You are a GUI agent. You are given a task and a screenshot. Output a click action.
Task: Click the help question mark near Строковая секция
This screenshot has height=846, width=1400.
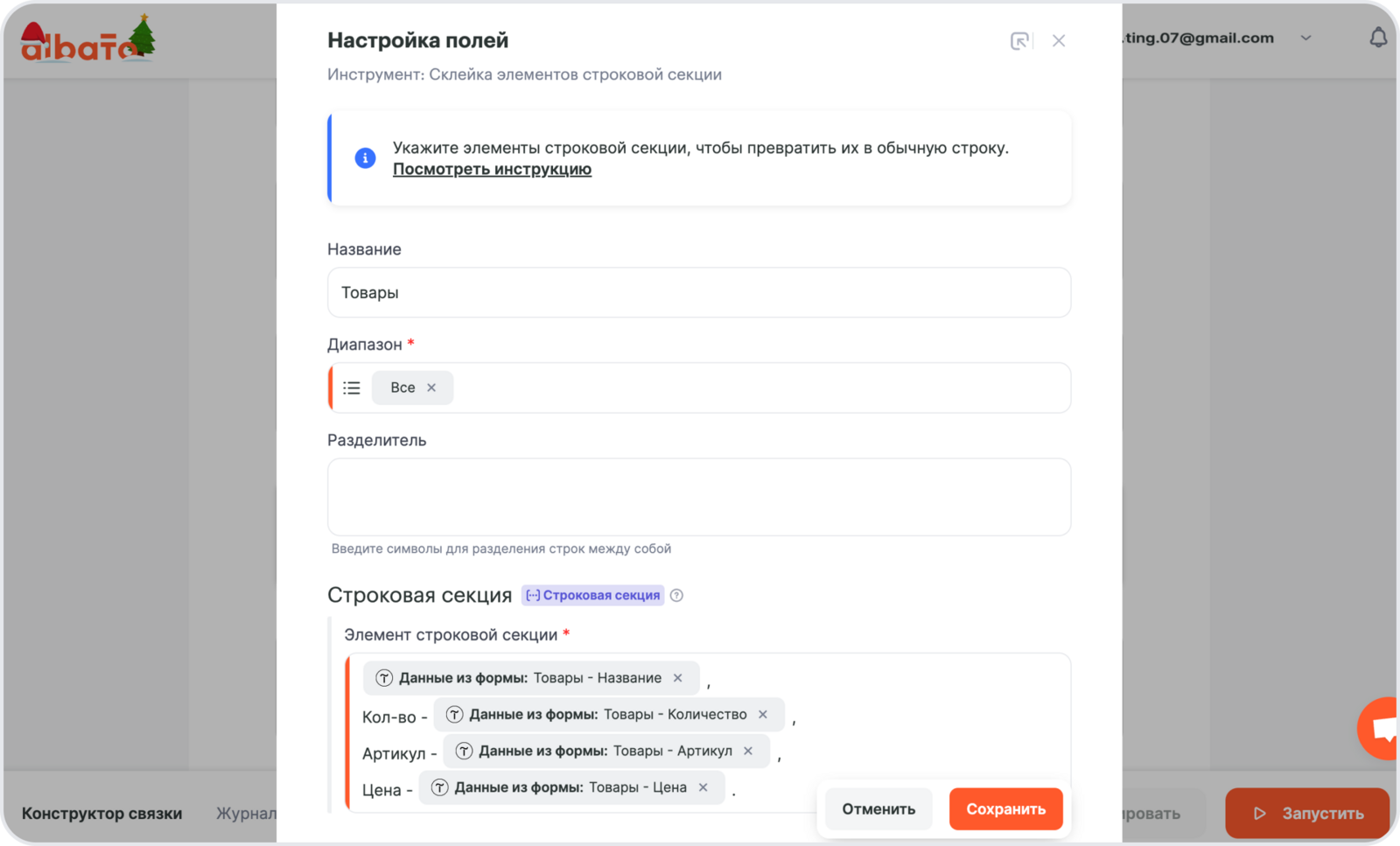(676, 596)
